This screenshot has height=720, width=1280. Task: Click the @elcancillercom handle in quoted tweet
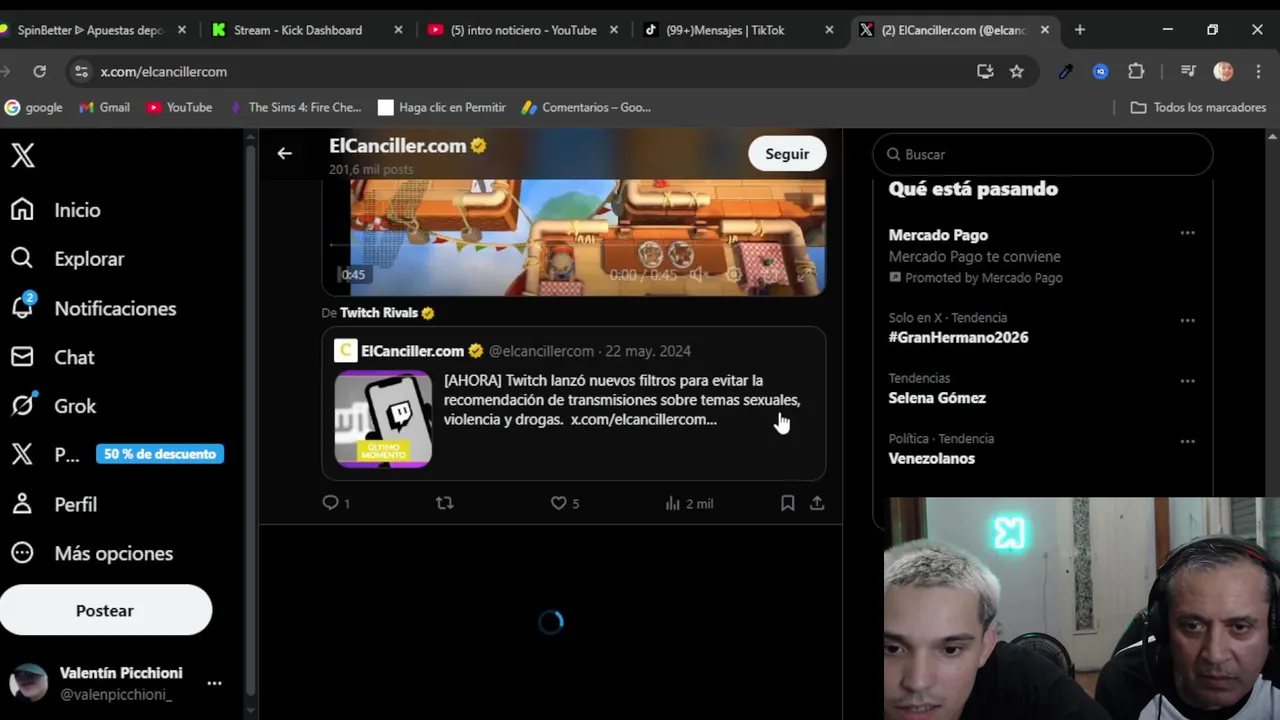(x=541, y=351)
